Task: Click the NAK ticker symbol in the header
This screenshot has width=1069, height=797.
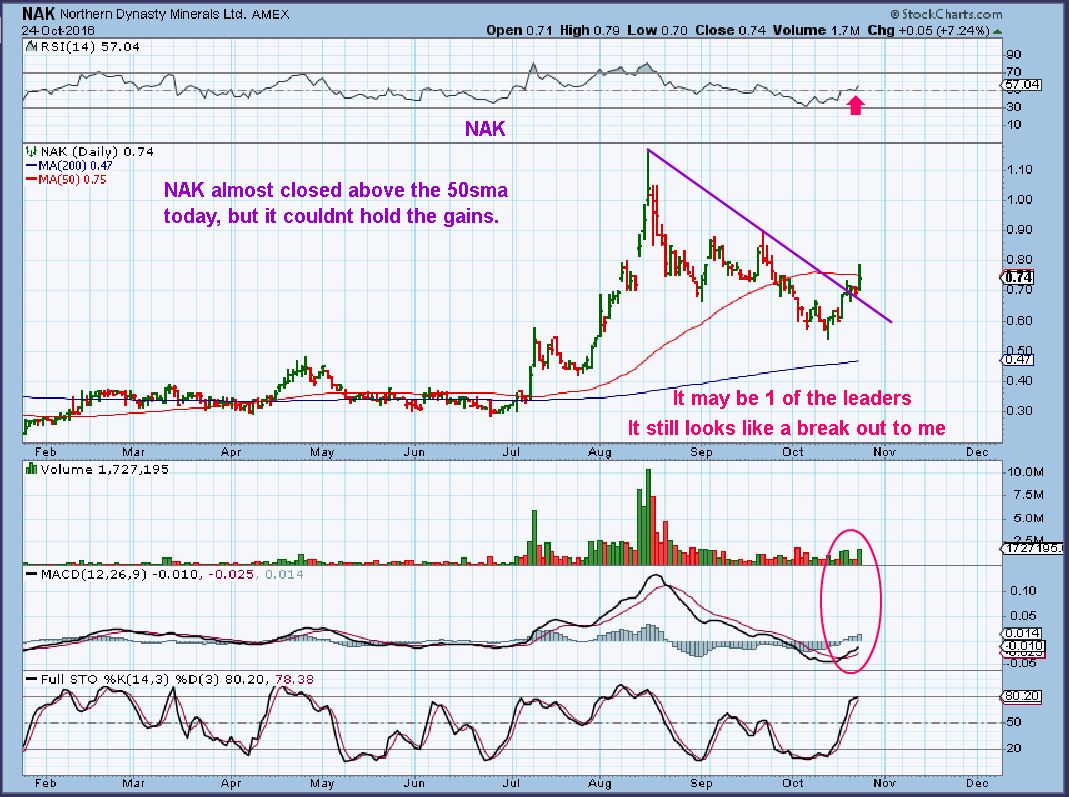Action: [39, 14]
